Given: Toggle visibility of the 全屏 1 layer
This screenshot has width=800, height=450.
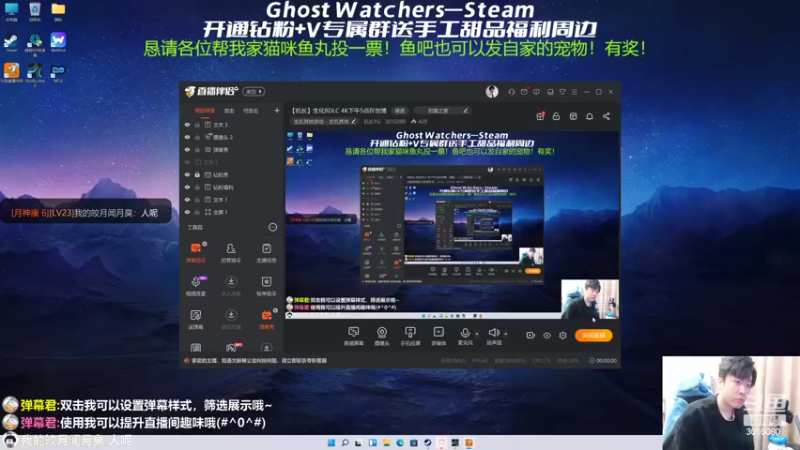Looking at the screenshot, I should point(187,212).
